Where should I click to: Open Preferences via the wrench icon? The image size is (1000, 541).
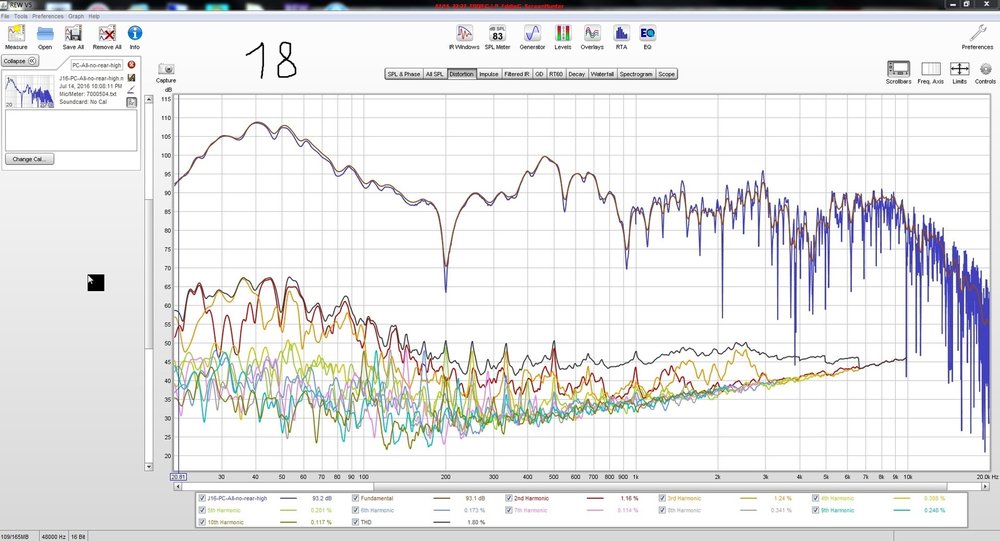[x=978, y=33]
